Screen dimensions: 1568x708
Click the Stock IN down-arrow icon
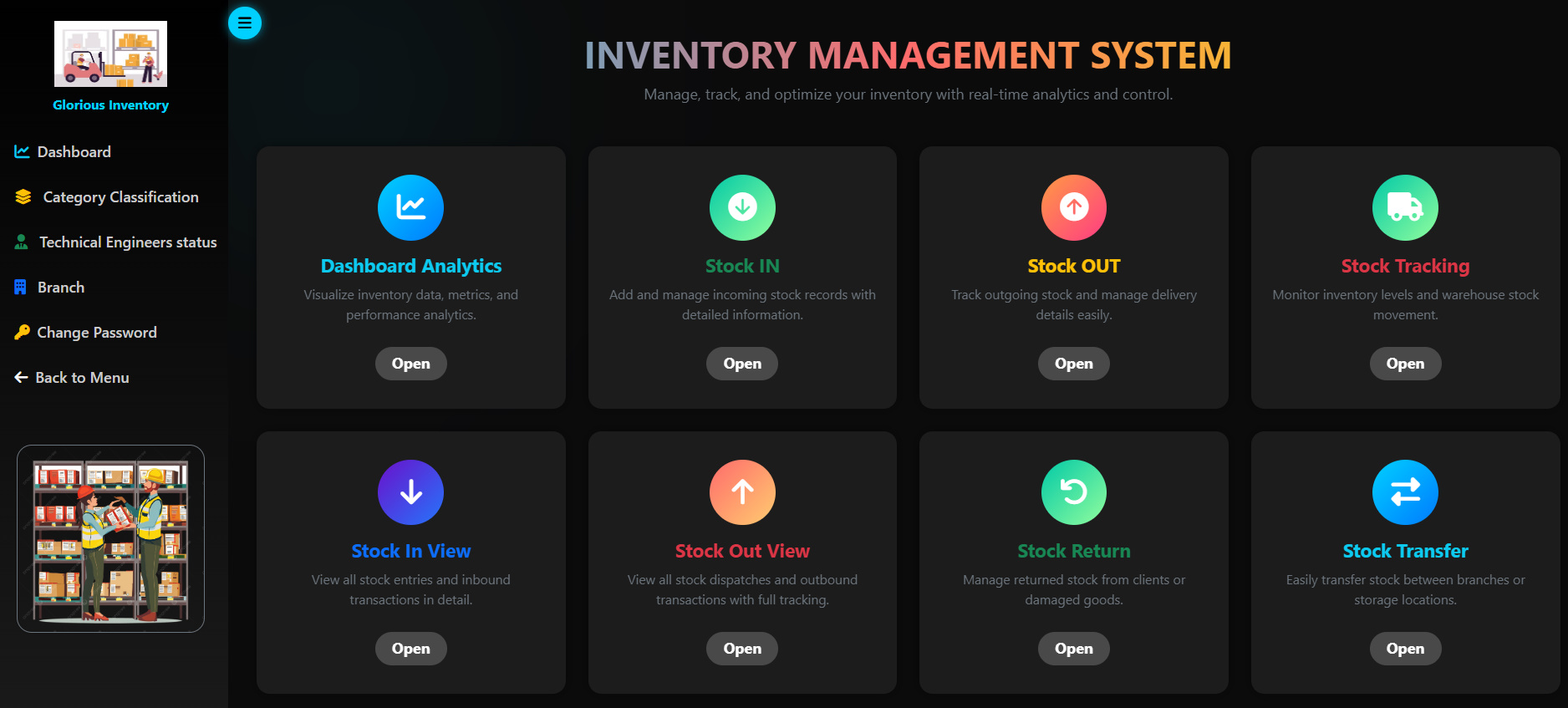coord(742,207)
